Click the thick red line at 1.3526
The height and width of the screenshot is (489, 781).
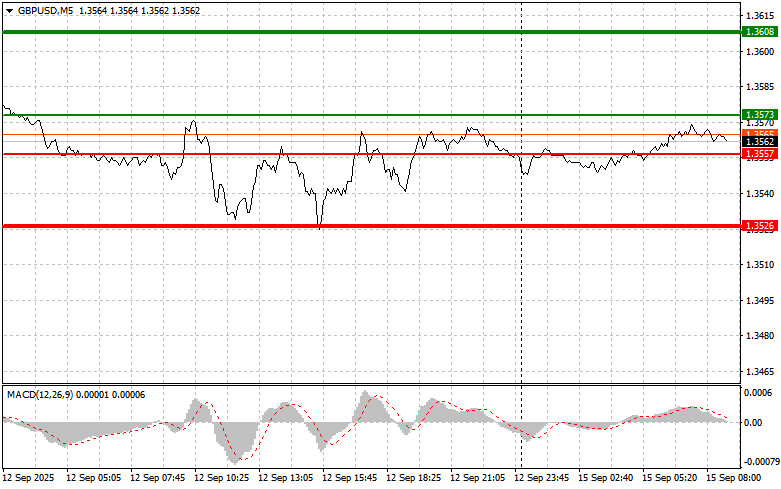pos(370,226)
